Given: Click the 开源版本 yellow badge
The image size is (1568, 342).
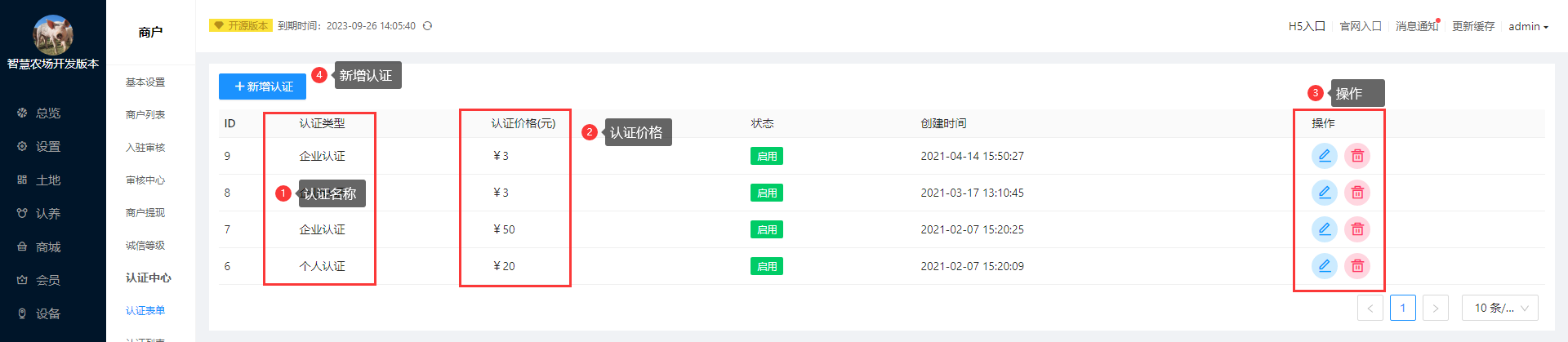Looking at the screenshot, I should pyautogui.click(x=241, y=26).
